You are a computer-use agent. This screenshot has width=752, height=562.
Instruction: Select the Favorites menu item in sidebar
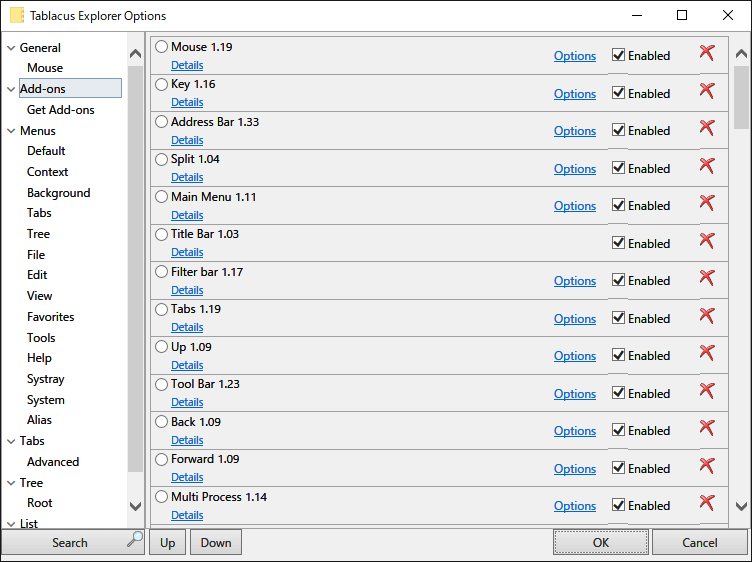point(50,317)
